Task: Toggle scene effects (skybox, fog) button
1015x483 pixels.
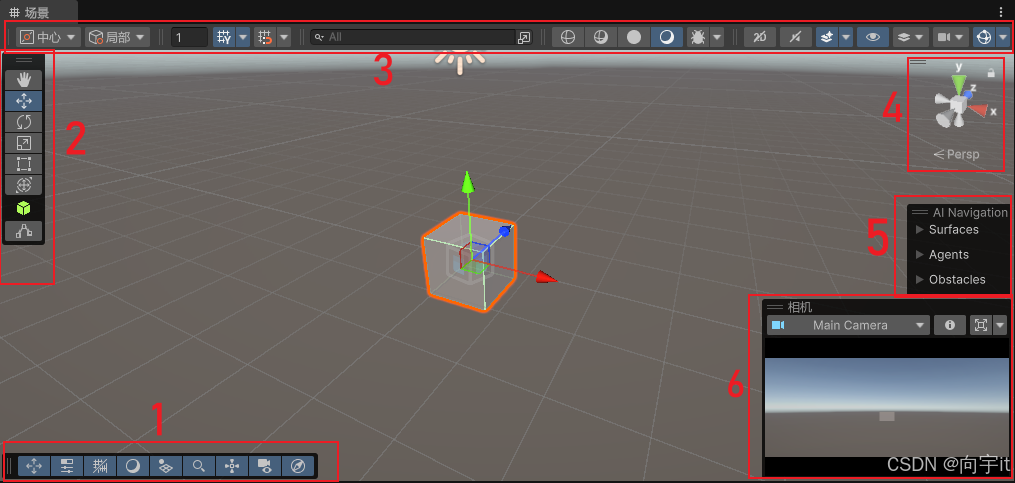Action: pyautogui.click(x=826, y=37)
